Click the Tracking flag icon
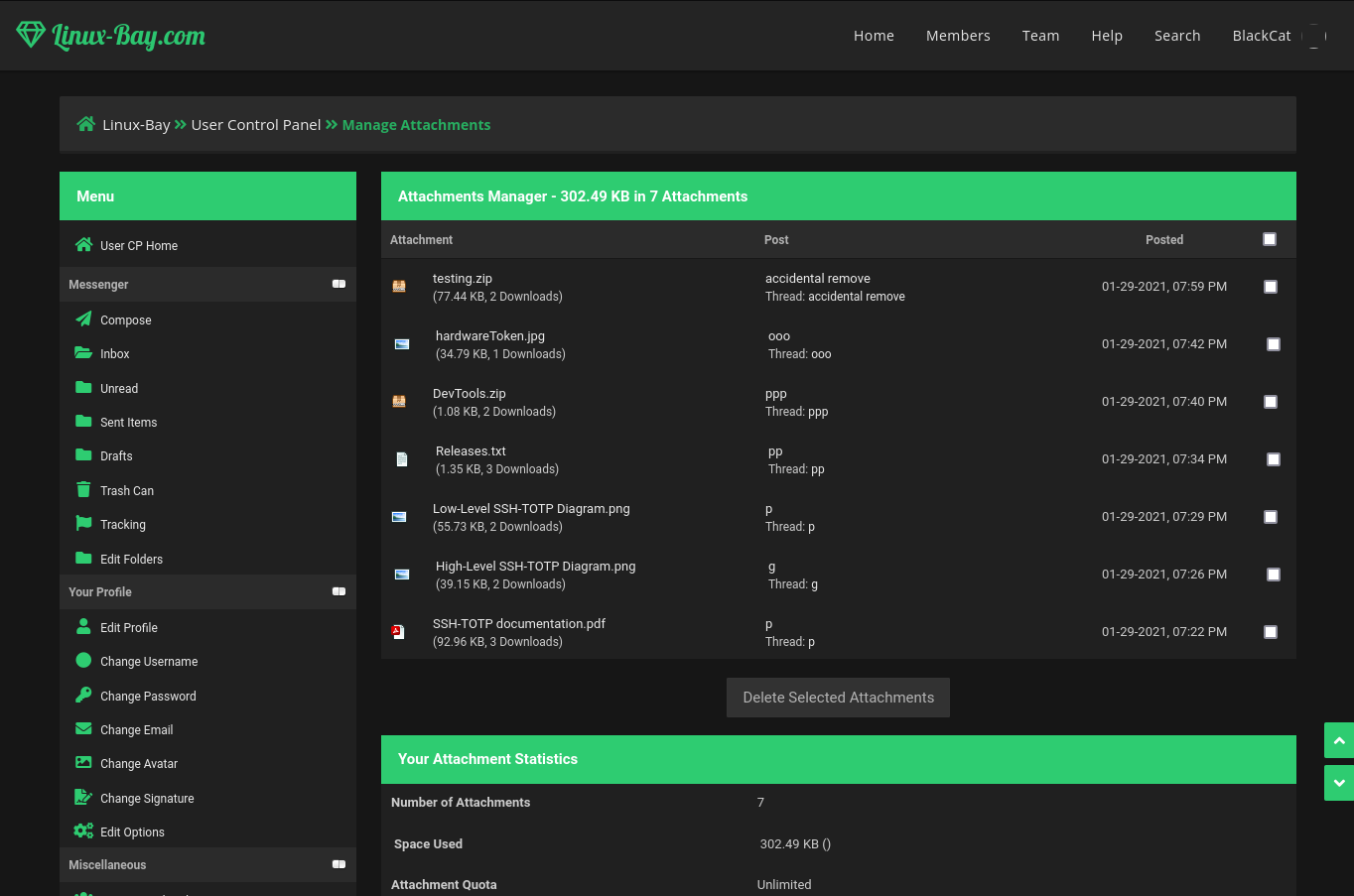This screenshot has height=896, width=1354. tap(83, 524)
